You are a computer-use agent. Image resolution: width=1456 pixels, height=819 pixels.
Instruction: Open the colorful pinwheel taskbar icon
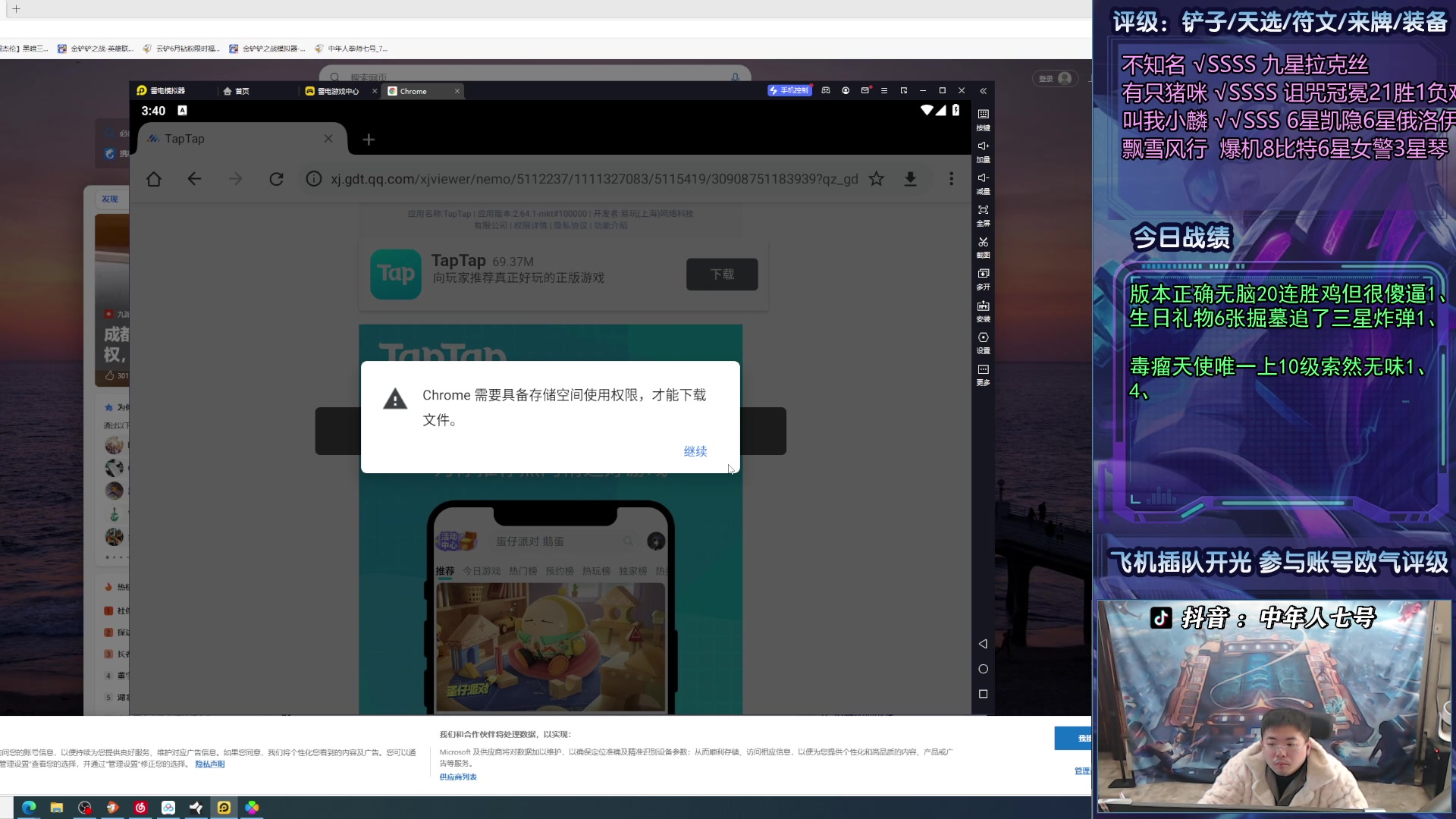[252, 808]
